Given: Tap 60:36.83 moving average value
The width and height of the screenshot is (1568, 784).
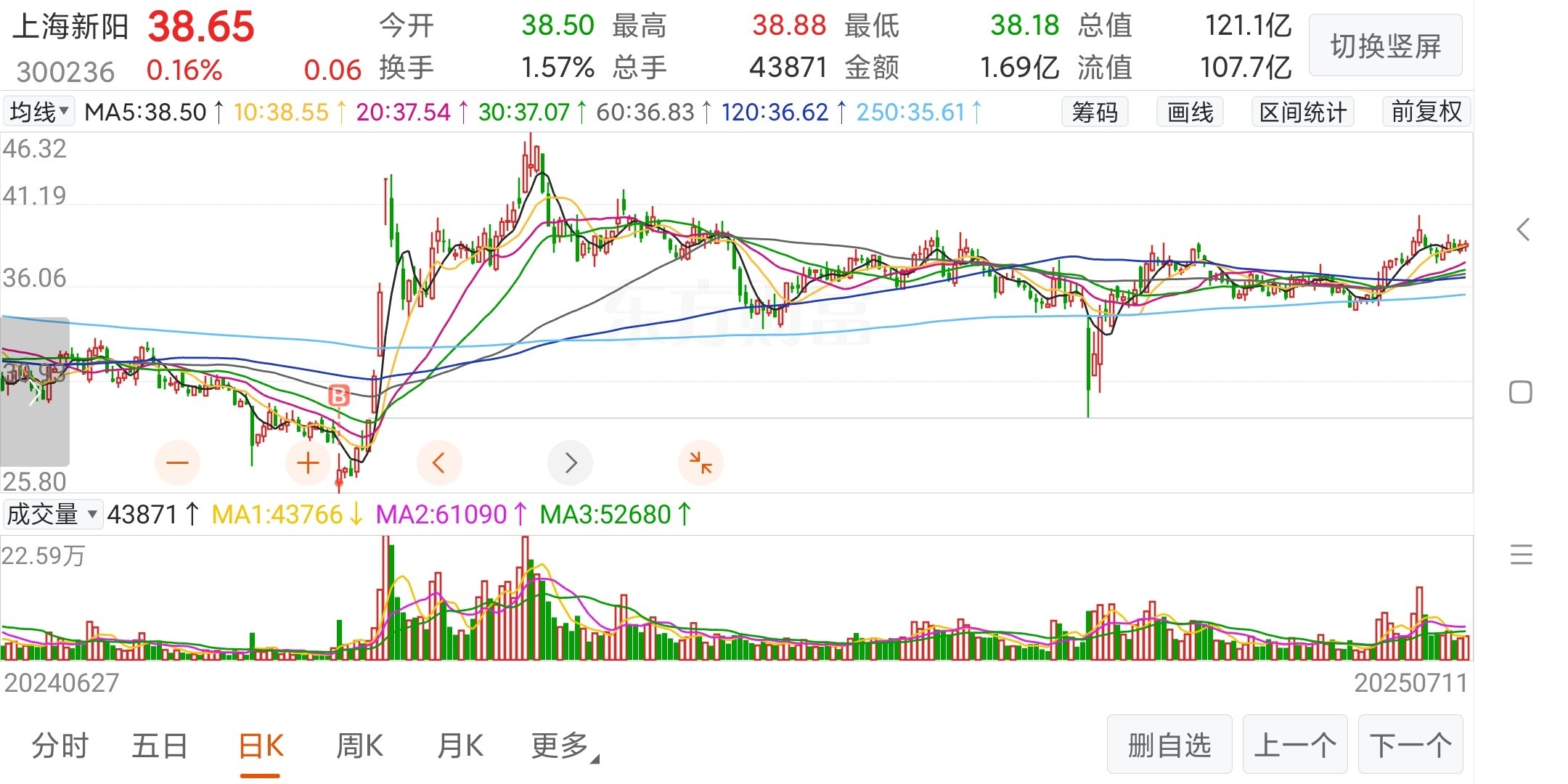Looking at the screenshot, I should pos(645,112).
